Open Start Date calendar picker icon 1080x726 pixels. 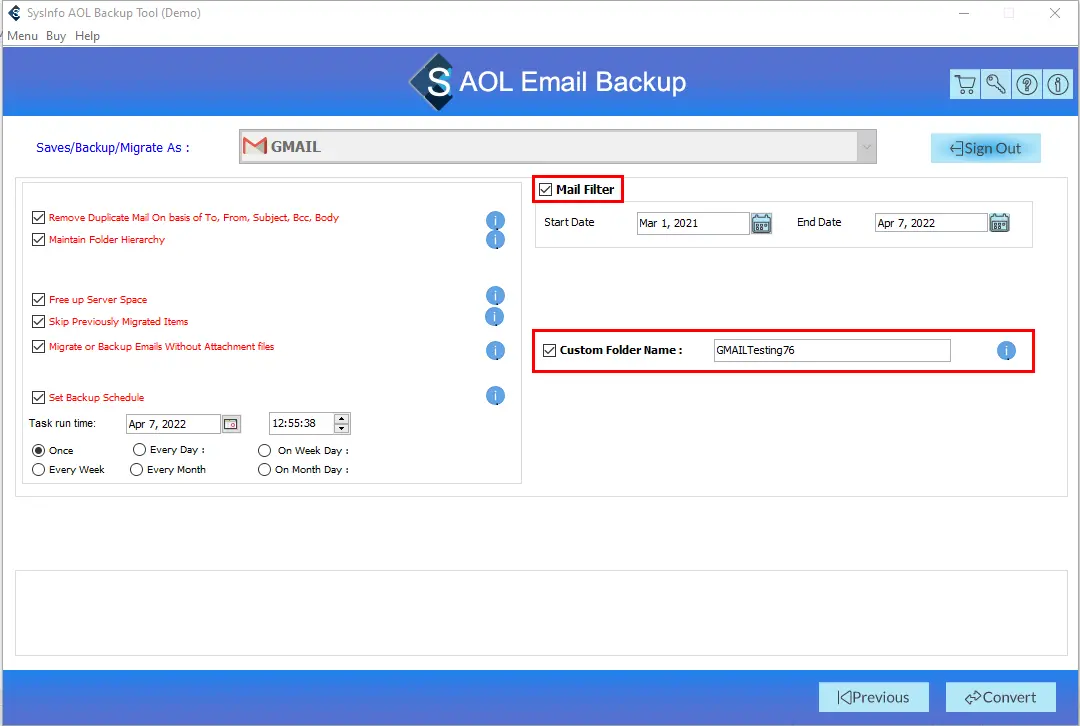click(x=762, y=223)
